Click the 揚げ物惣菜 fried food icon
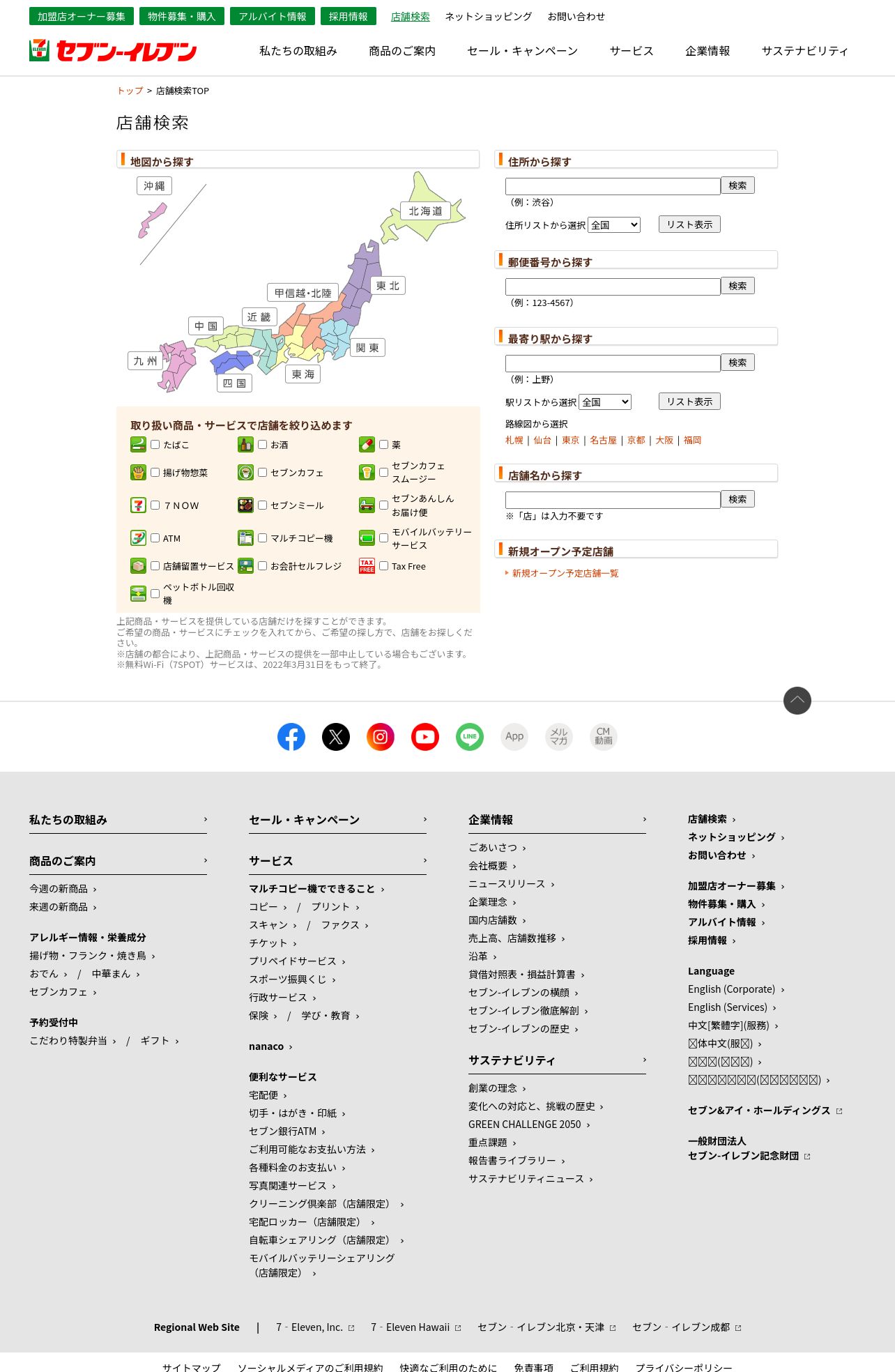895x1372 pixels. (x=138, y=473)
